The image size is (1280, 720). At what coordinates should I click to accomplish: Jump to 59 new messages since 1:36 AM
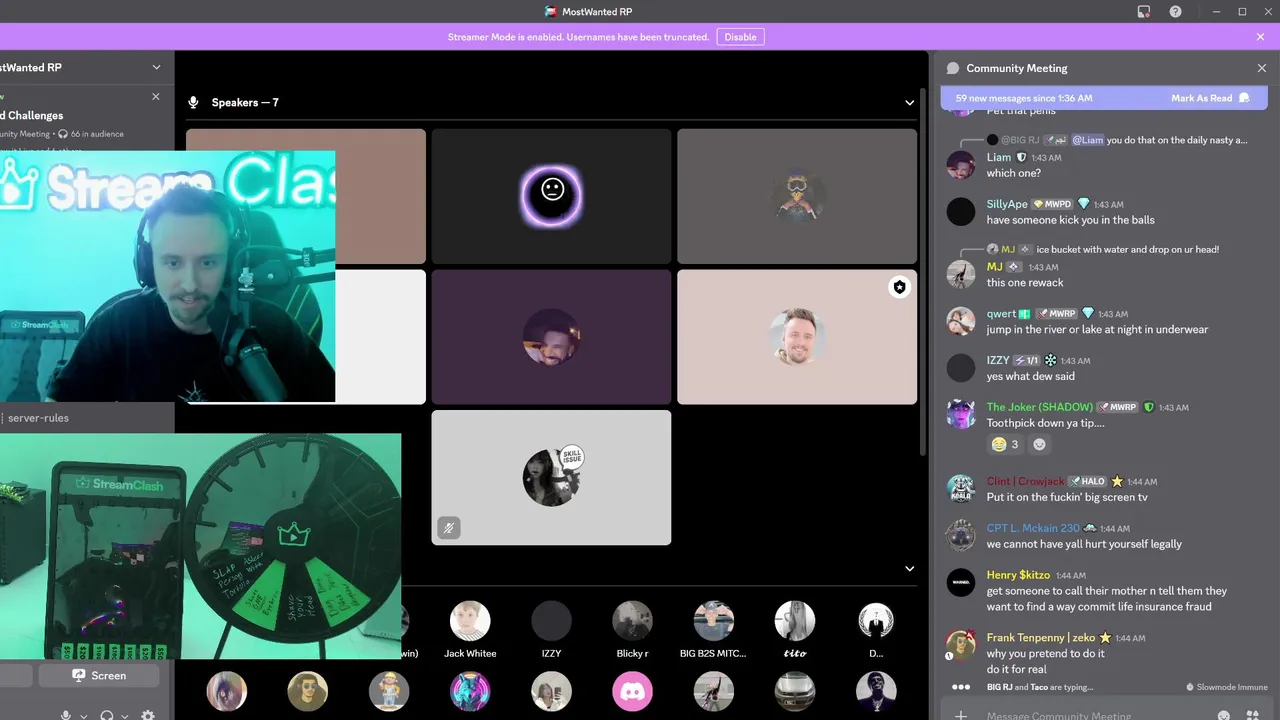[1024, 98]
